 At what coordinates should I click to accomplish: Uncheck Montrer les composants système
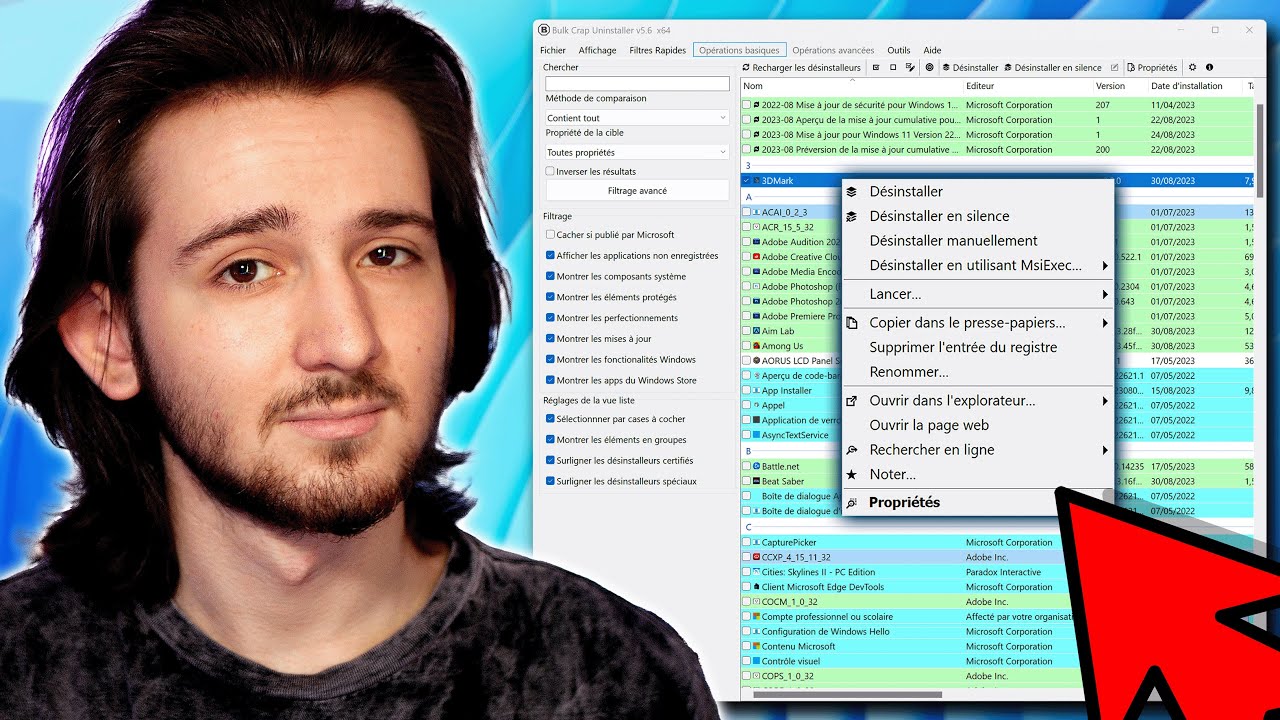pyautogui.click(x=550, y=277)
